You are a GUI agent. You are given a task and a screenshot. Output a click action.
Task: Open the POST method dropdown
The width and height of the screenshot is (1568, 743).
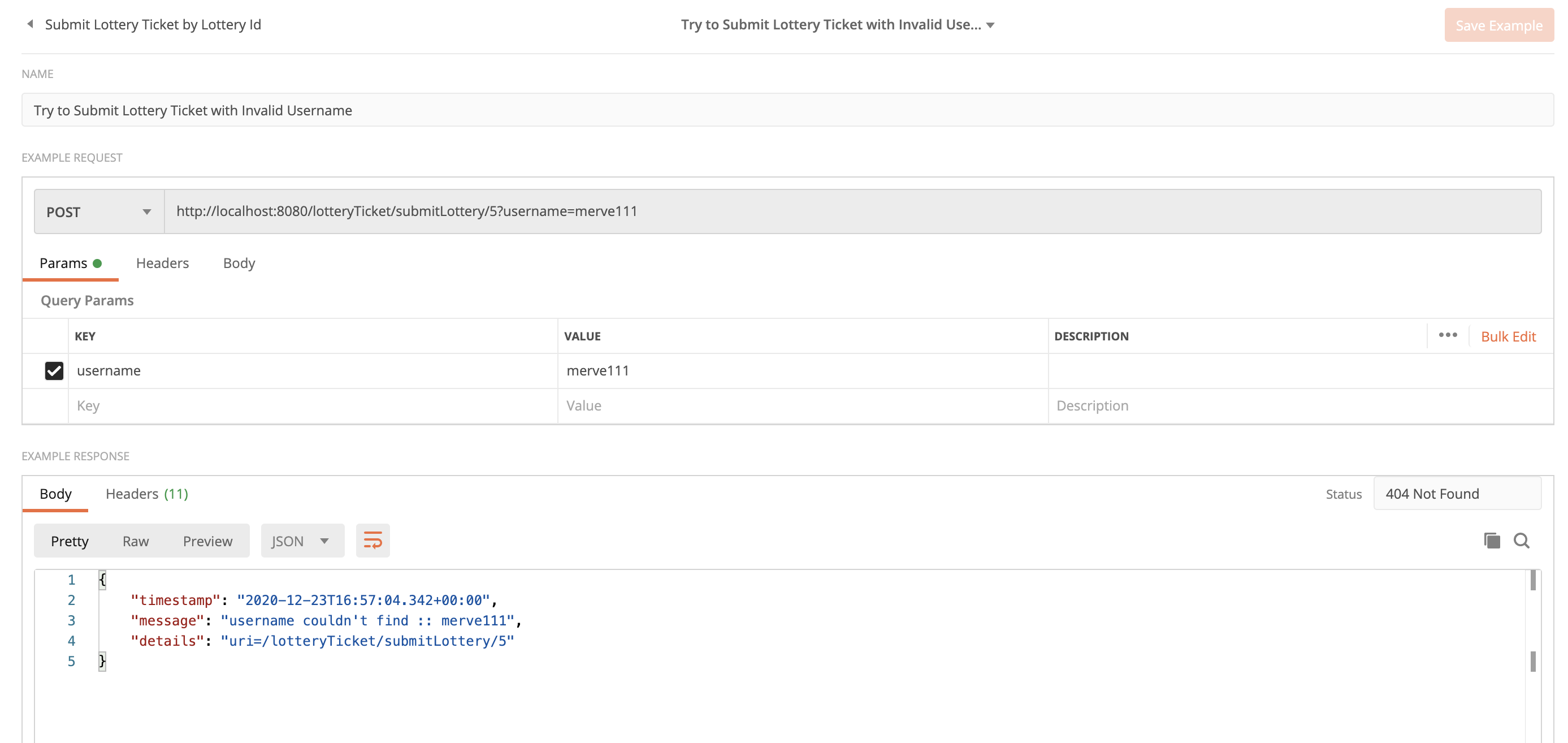[99, 212]
